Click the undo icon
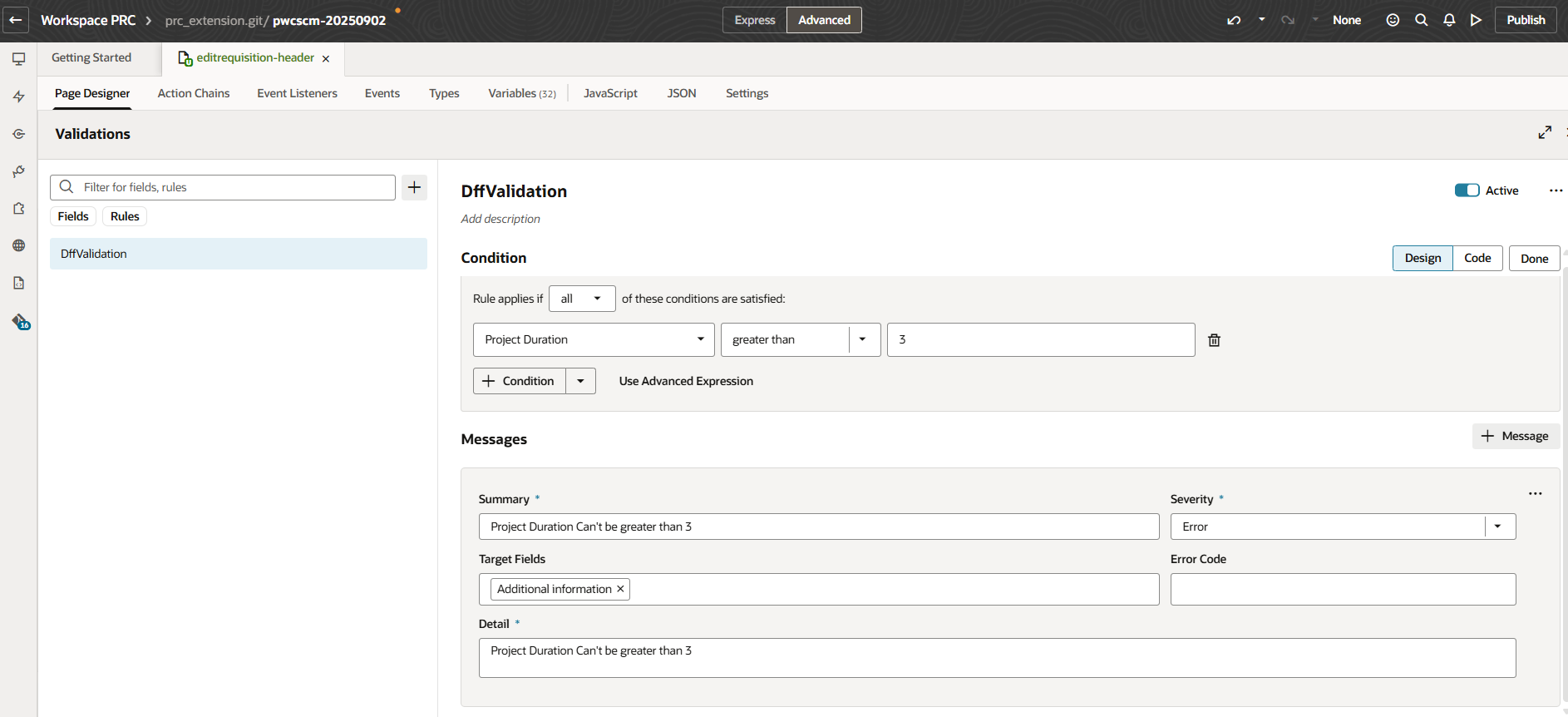 pos(1234,20)
